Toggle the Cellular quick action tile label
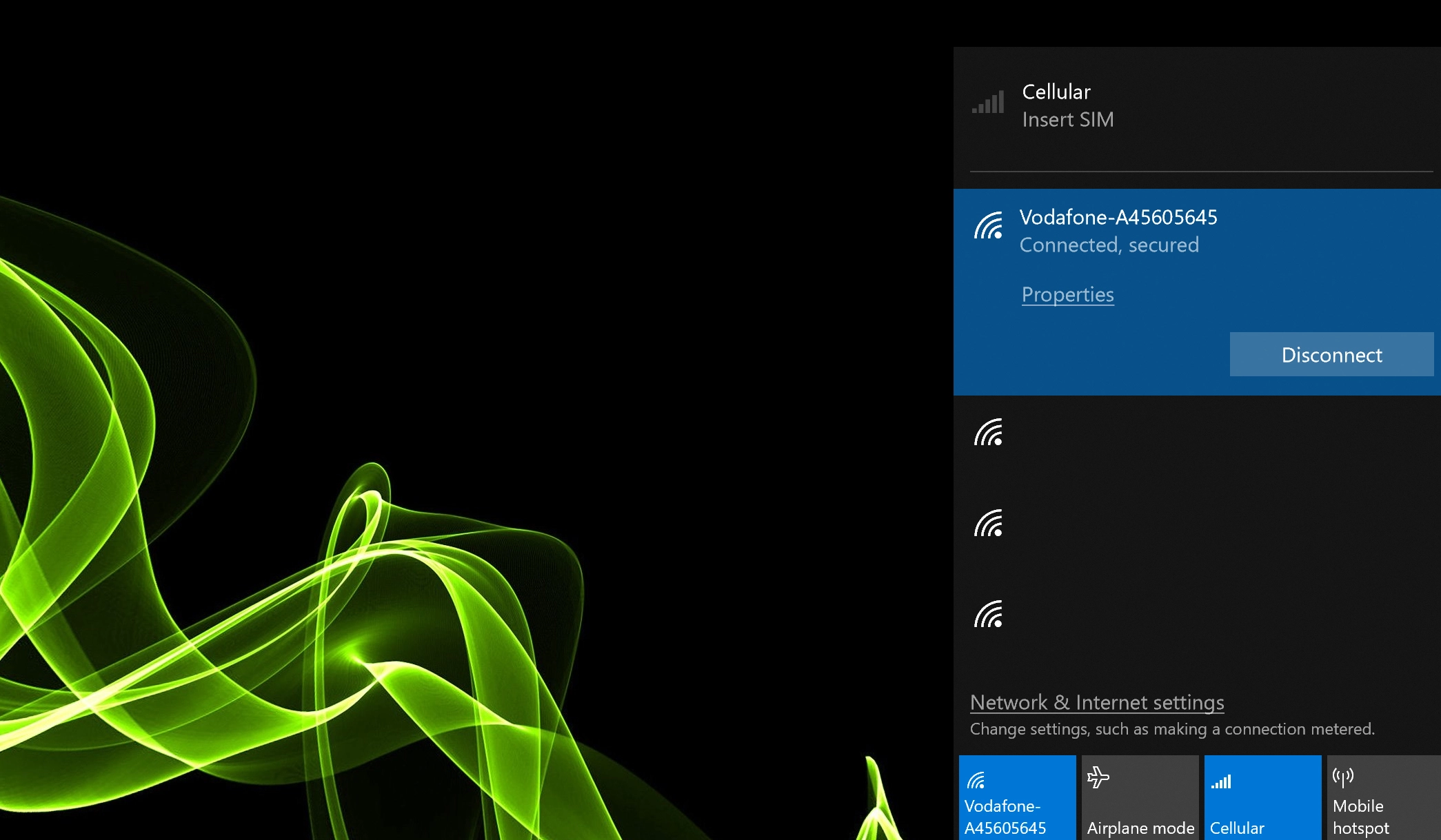 point(1237,828)
